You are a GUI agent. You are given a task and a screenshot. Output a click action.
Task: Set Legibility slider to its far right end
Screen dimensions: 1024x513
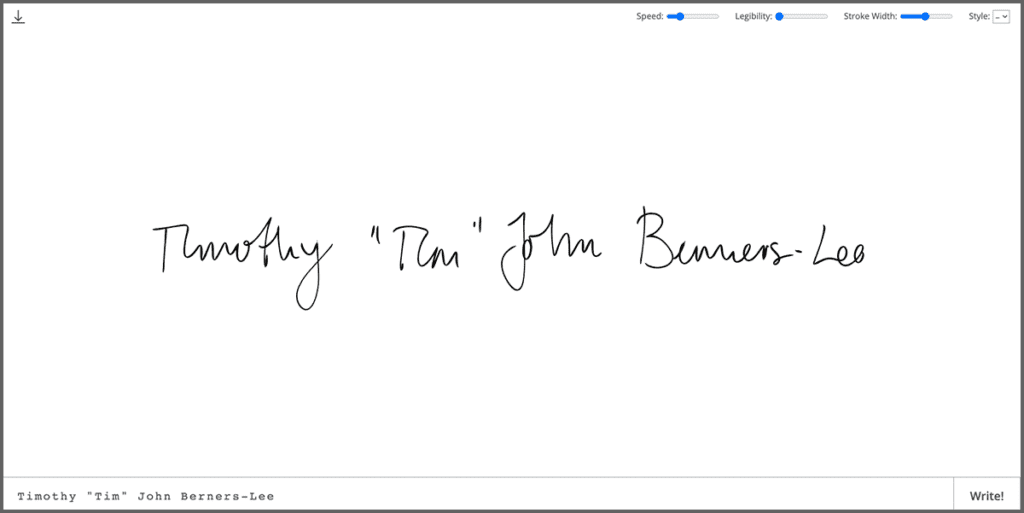click(827, 16)
